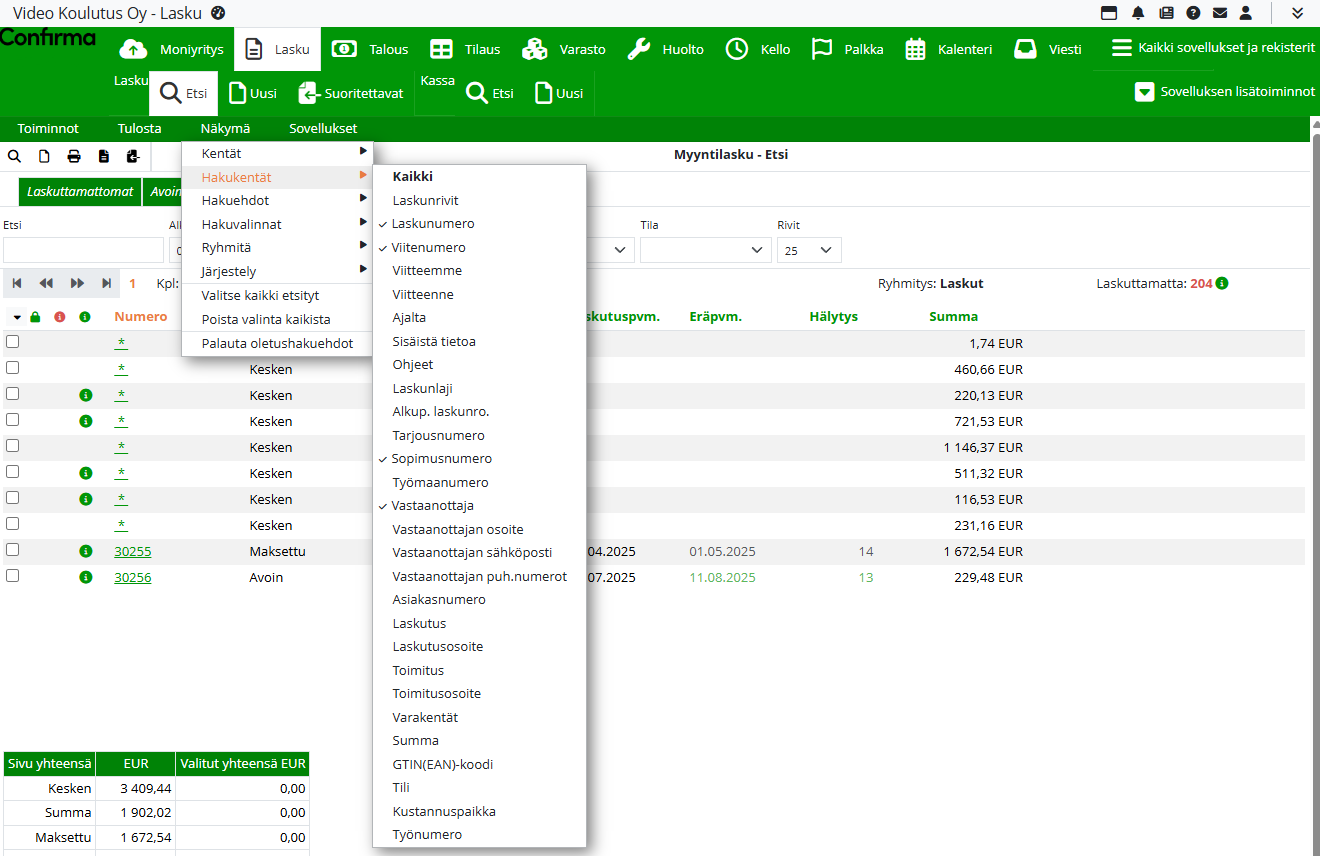Open the Tulosta menu

coord(139,129)
